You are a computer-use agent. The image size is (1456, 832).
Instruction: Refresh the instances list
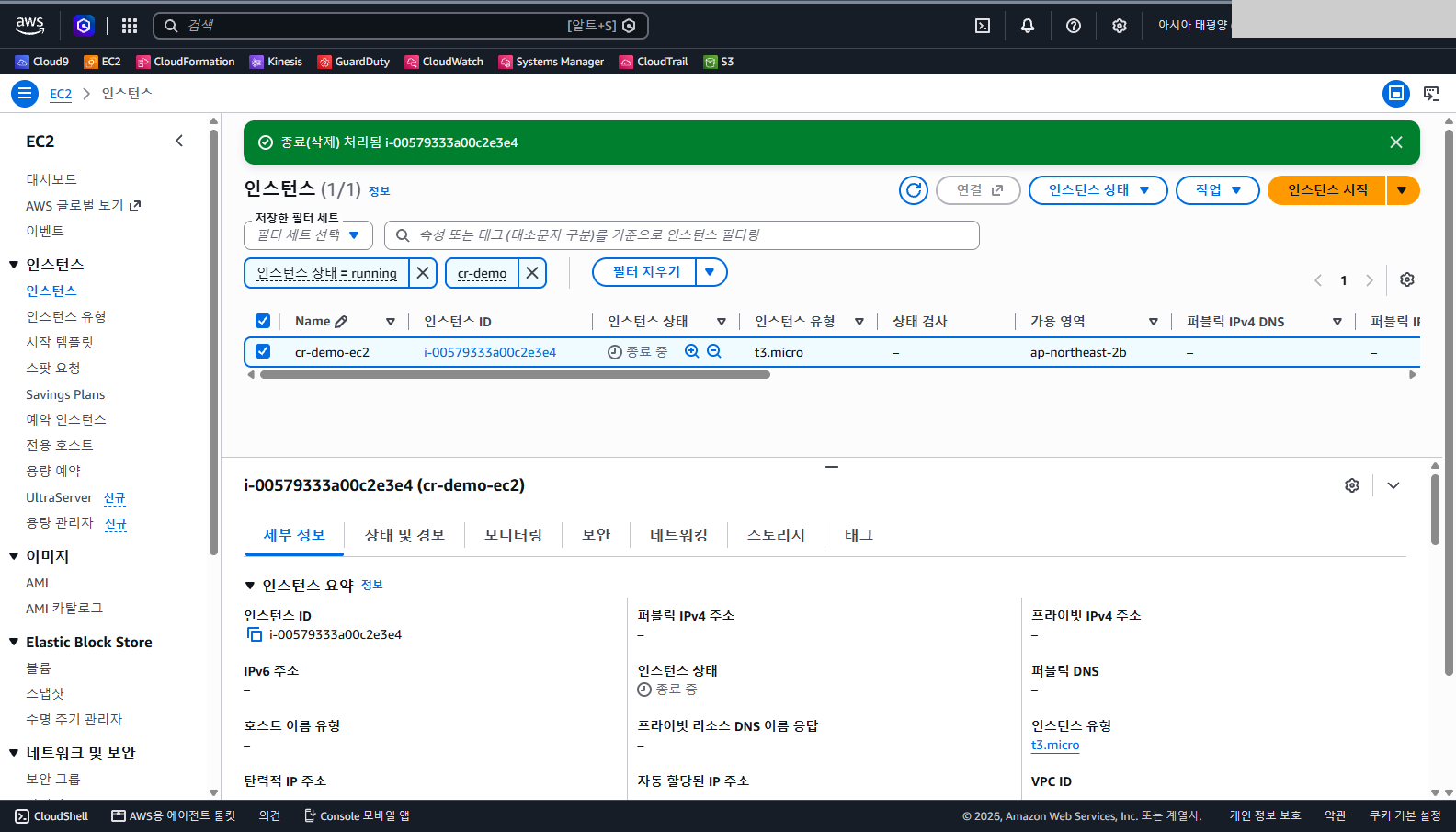pos(914,190)
